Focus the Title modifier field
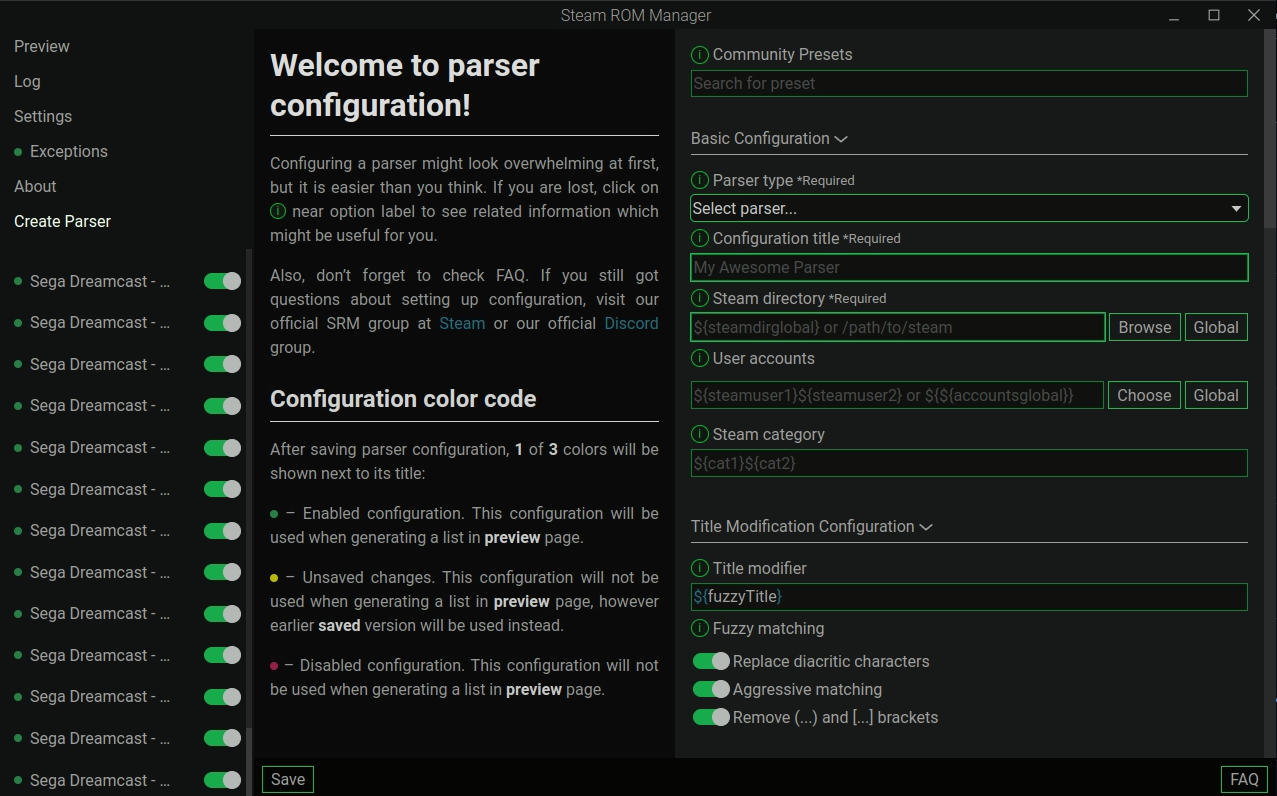This screenshot has height=796, width=1277. tap(969, 597)
